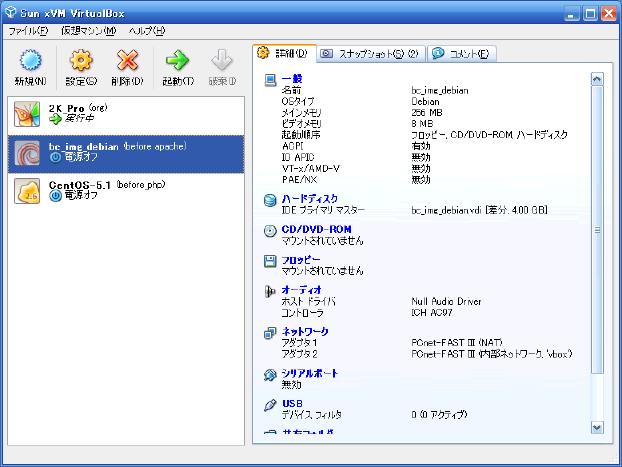Screen dimensions: 622x467
Task: Switch to the スナップショット(S) tab
Action: pyautogui.click(x=371, y=54)
